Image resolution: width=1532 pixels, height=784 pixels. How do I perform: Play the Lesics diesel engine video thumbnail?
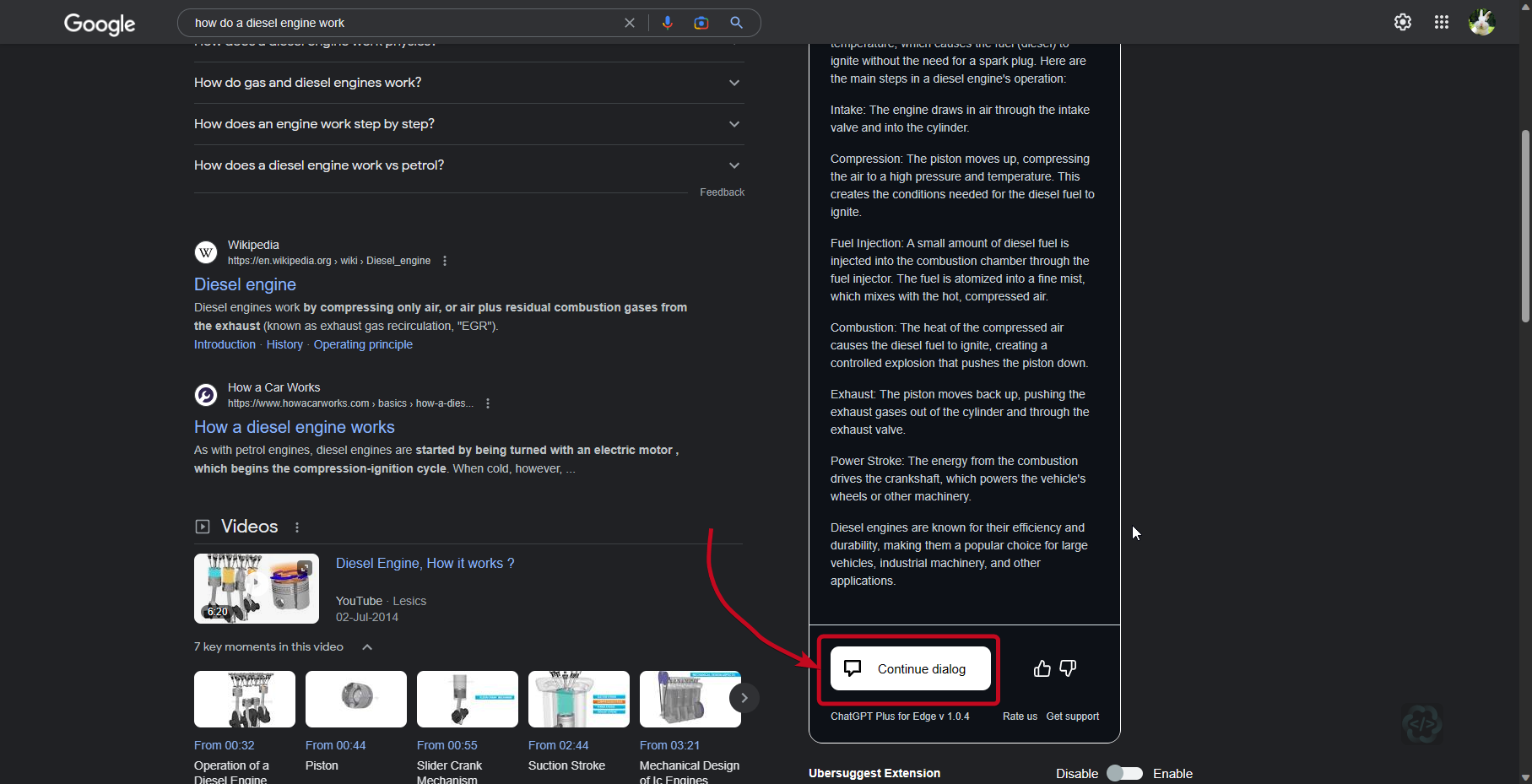pyautogui.click(x=257, y=588)
